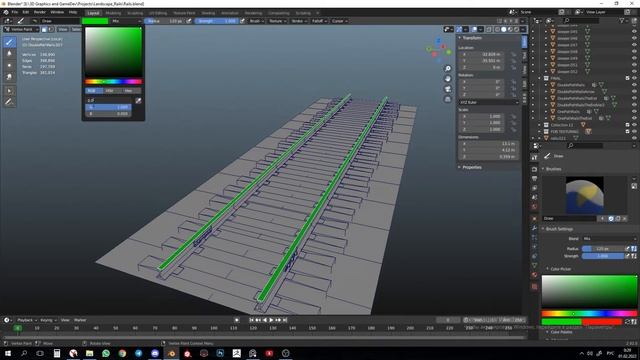Viewport: 640px width, 360px height.
Task: Open the Vertex Paint mode dropdown
Action: point(21,29)
